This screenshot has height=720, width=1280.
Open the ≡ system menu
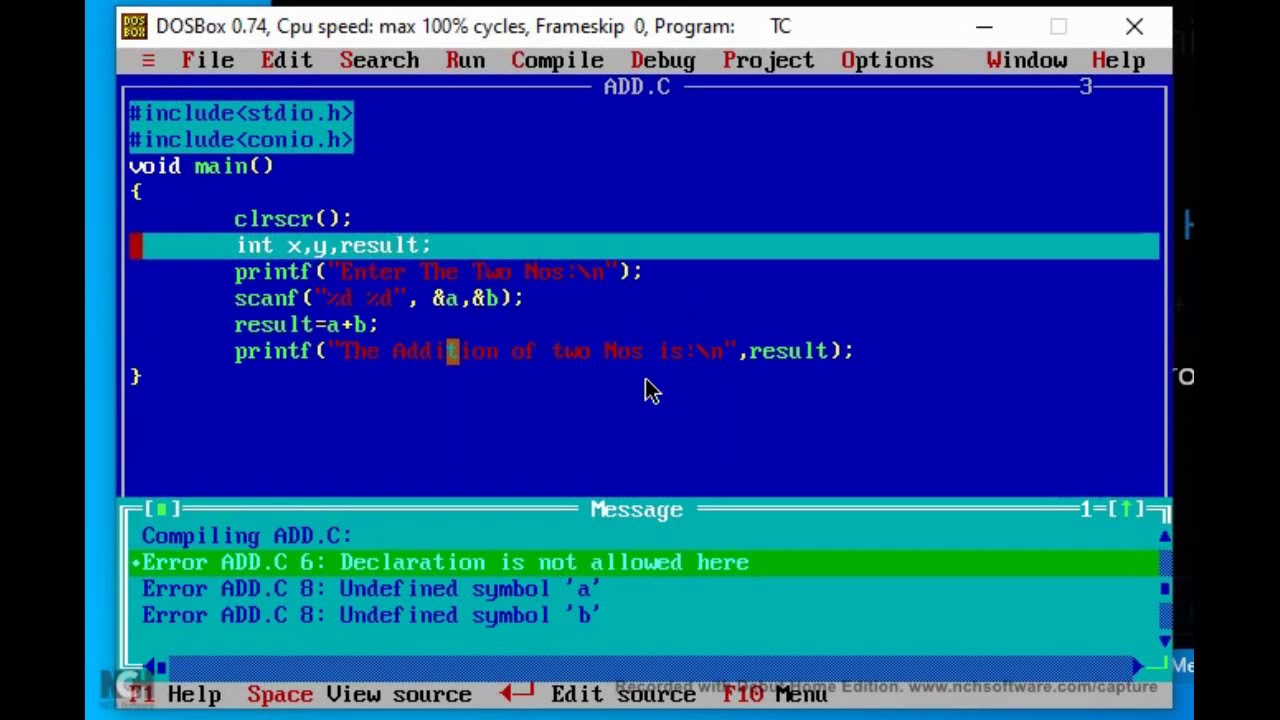tap(148, 61)
